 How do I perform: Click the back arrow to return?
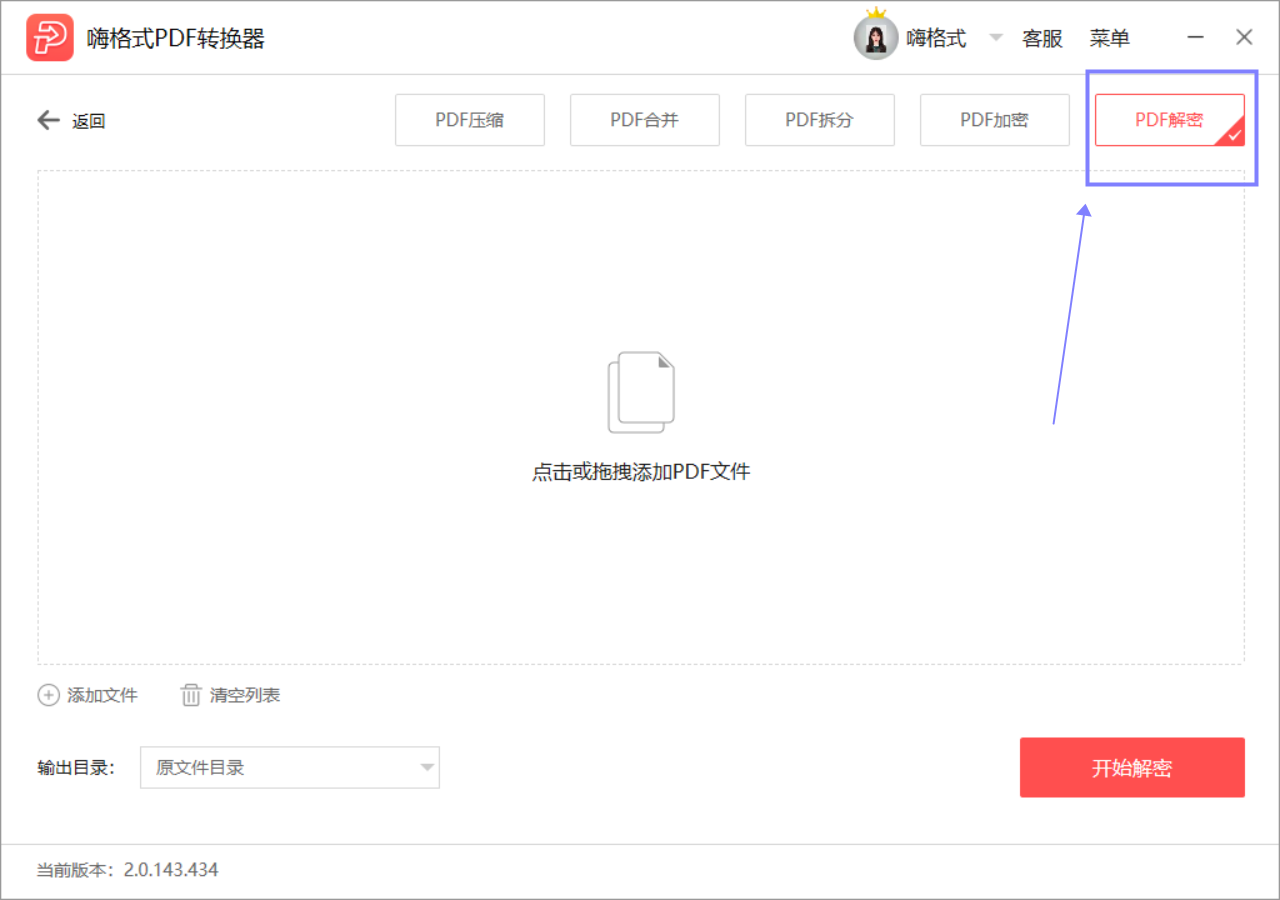pos(47,119)
